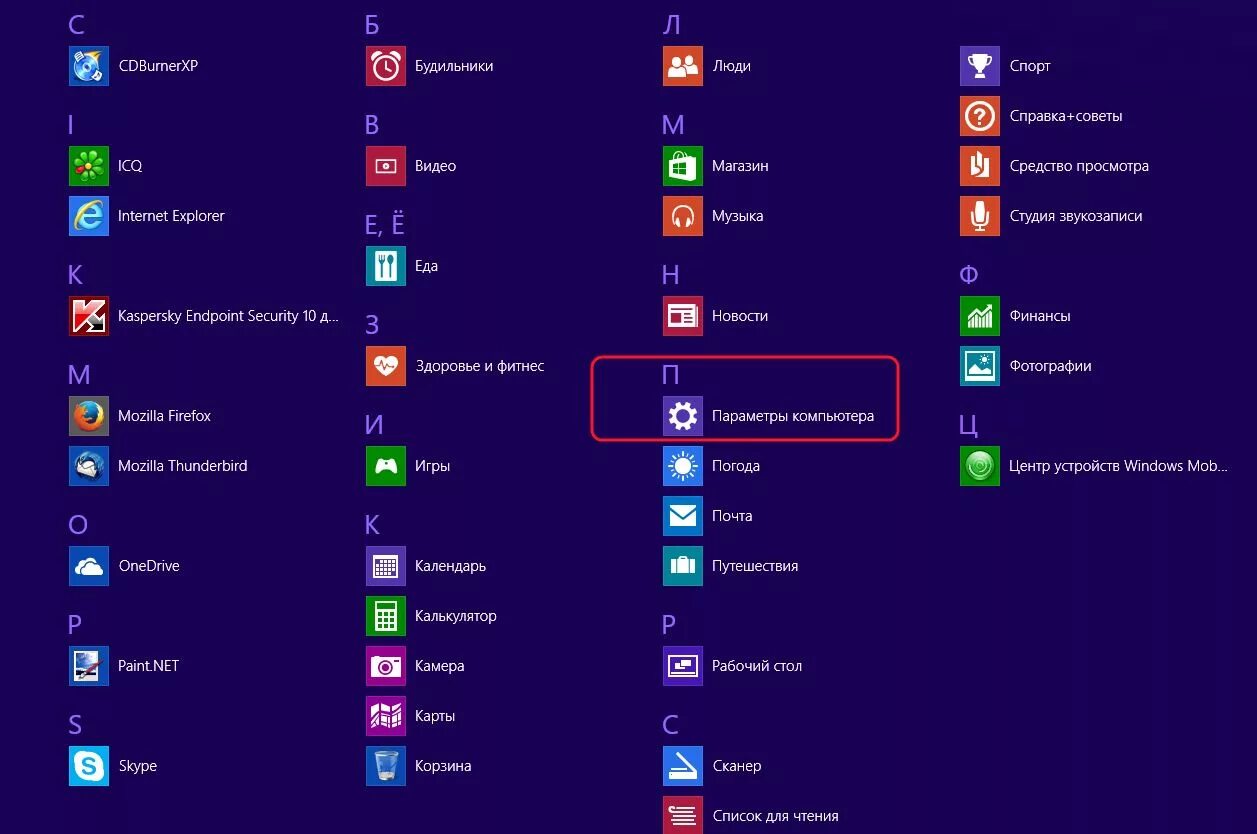Launch Калькулятор
The image size is (1257, 834).
click(x=386, y=616)
